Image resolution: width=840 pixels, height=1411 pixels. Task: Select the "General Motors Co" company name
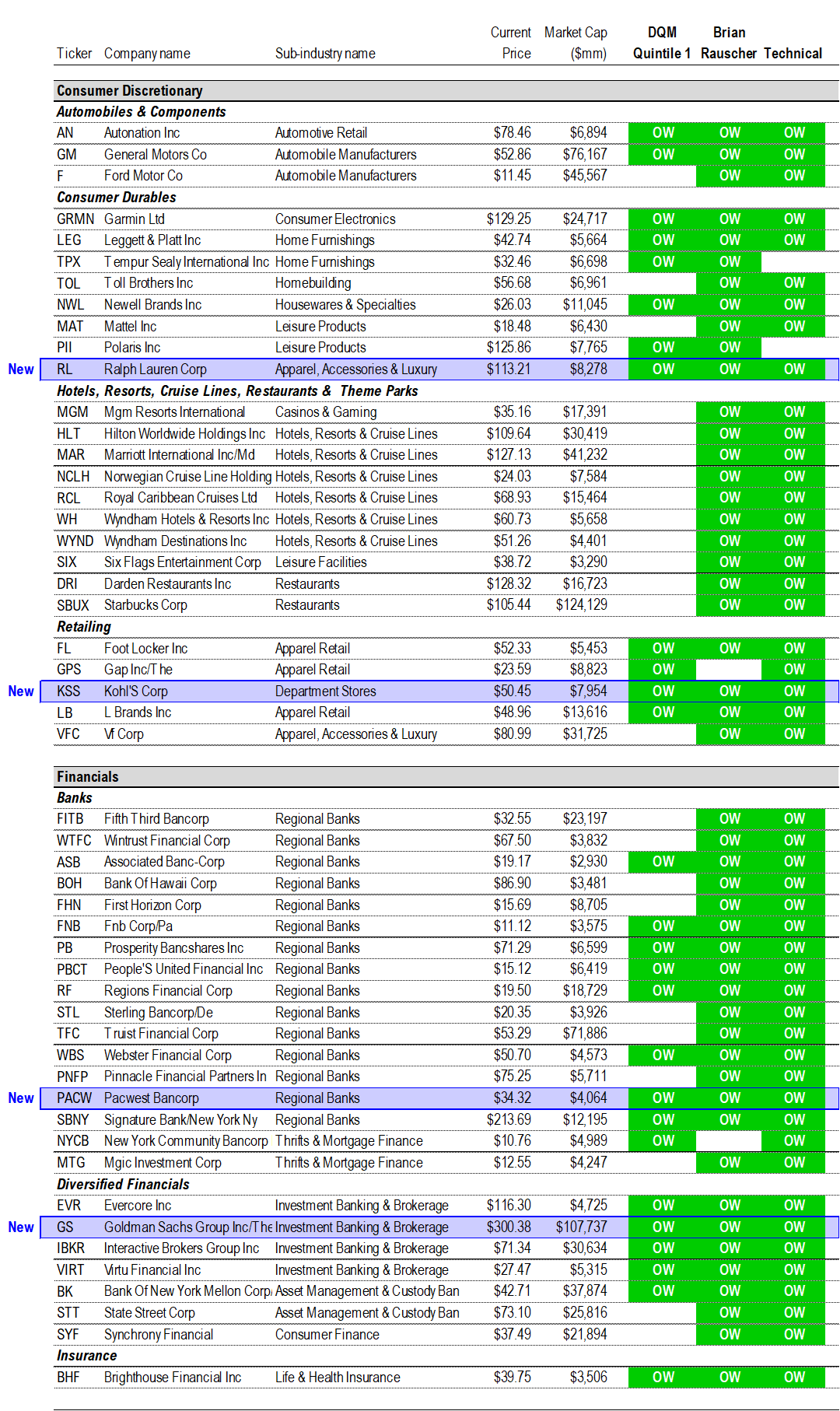click(x=156, y=155)
